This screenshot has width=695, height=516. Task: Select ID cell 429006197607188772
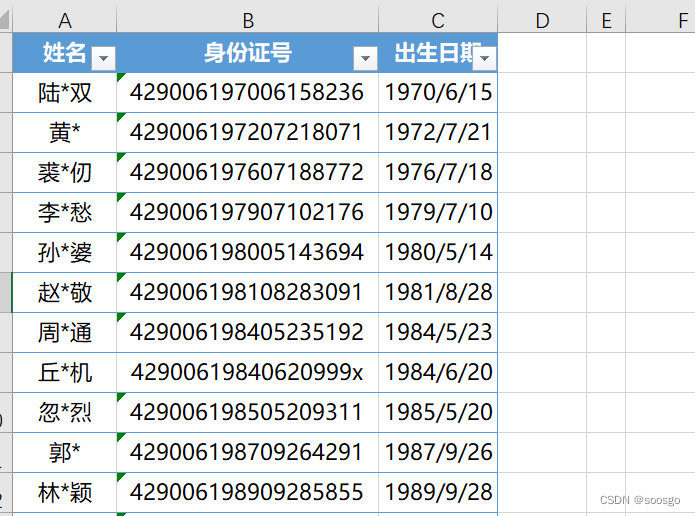247,172
